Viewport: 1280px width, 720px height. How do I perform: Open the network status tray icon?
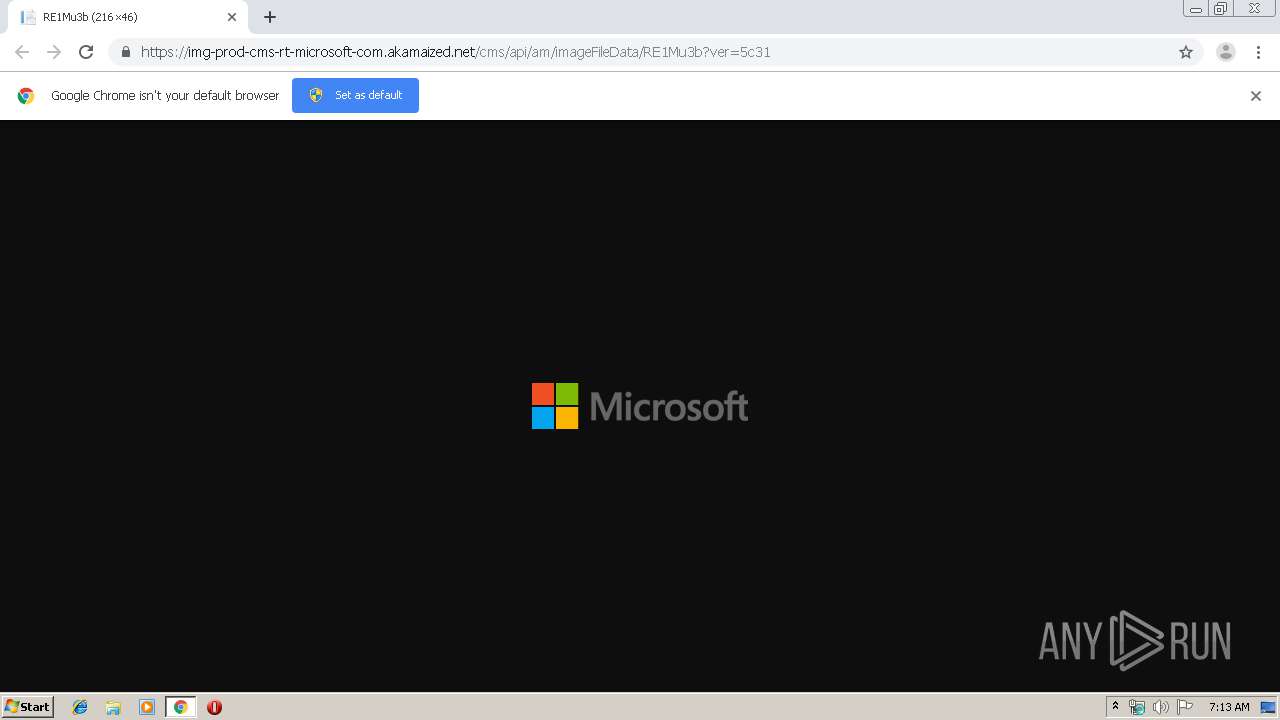click(x=1137, y=707)
